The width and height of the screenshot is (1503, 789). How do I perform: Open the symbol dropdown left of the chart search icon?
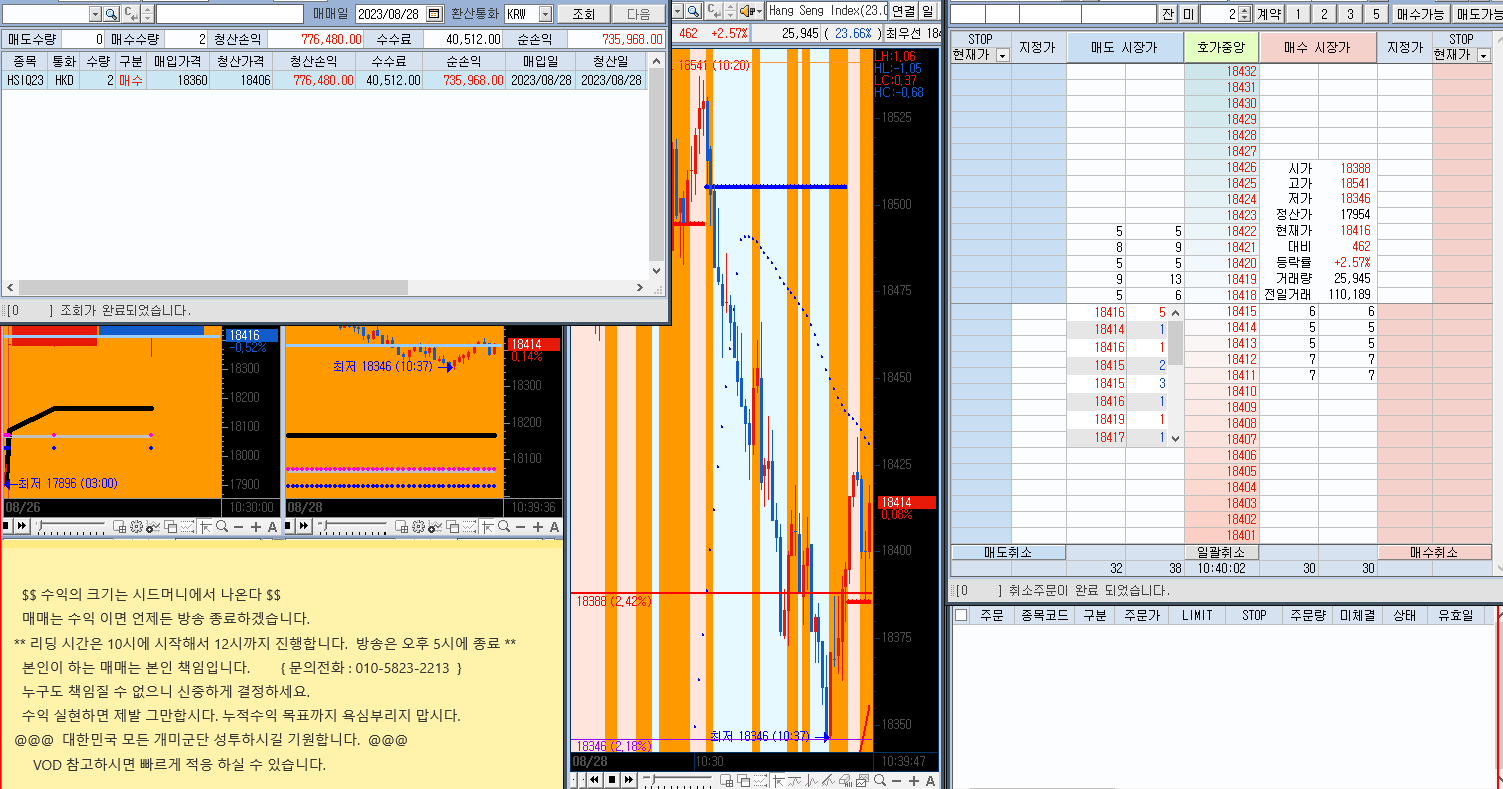click(678, 10)
